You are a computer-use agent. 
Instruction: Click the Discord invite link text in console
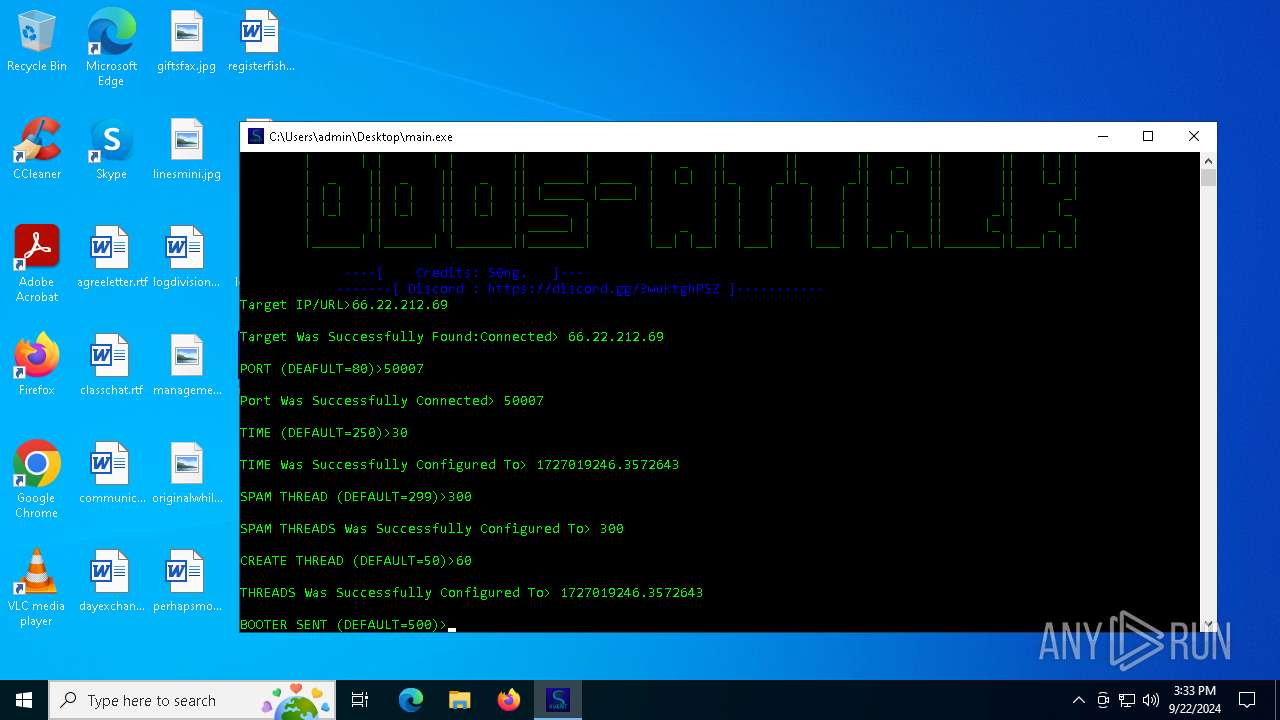point(603,289)
